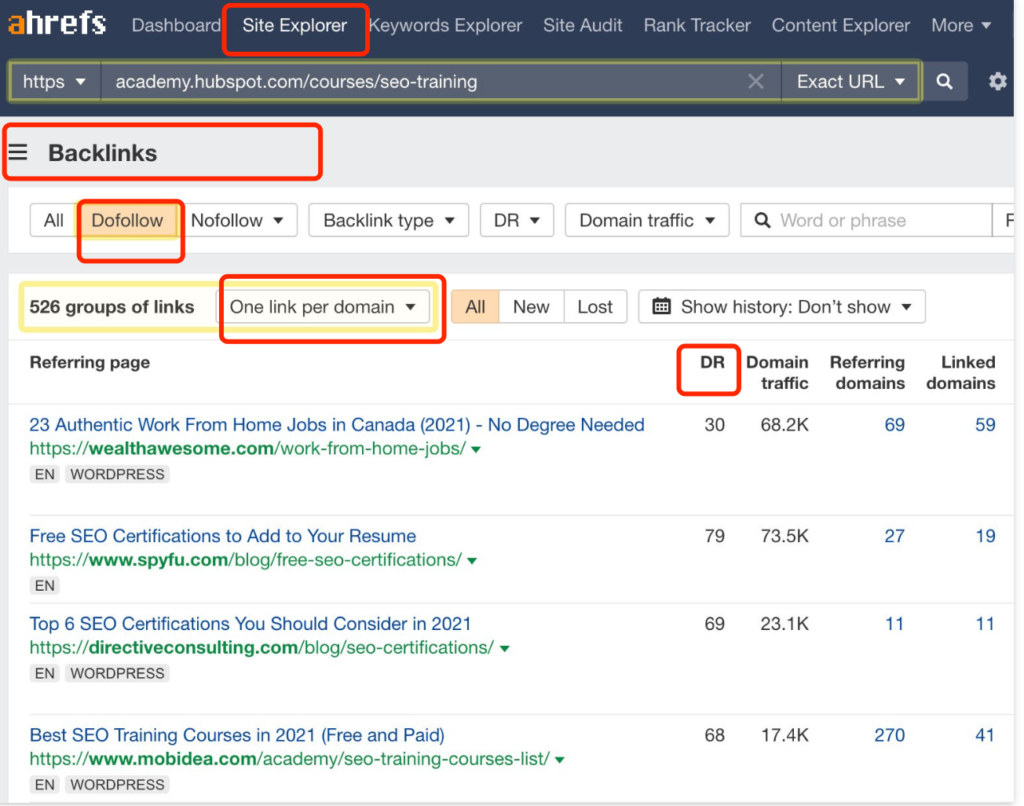The image size is (1024, 806).
Task: Click the calendar icon in Show history
Action: 662,306
